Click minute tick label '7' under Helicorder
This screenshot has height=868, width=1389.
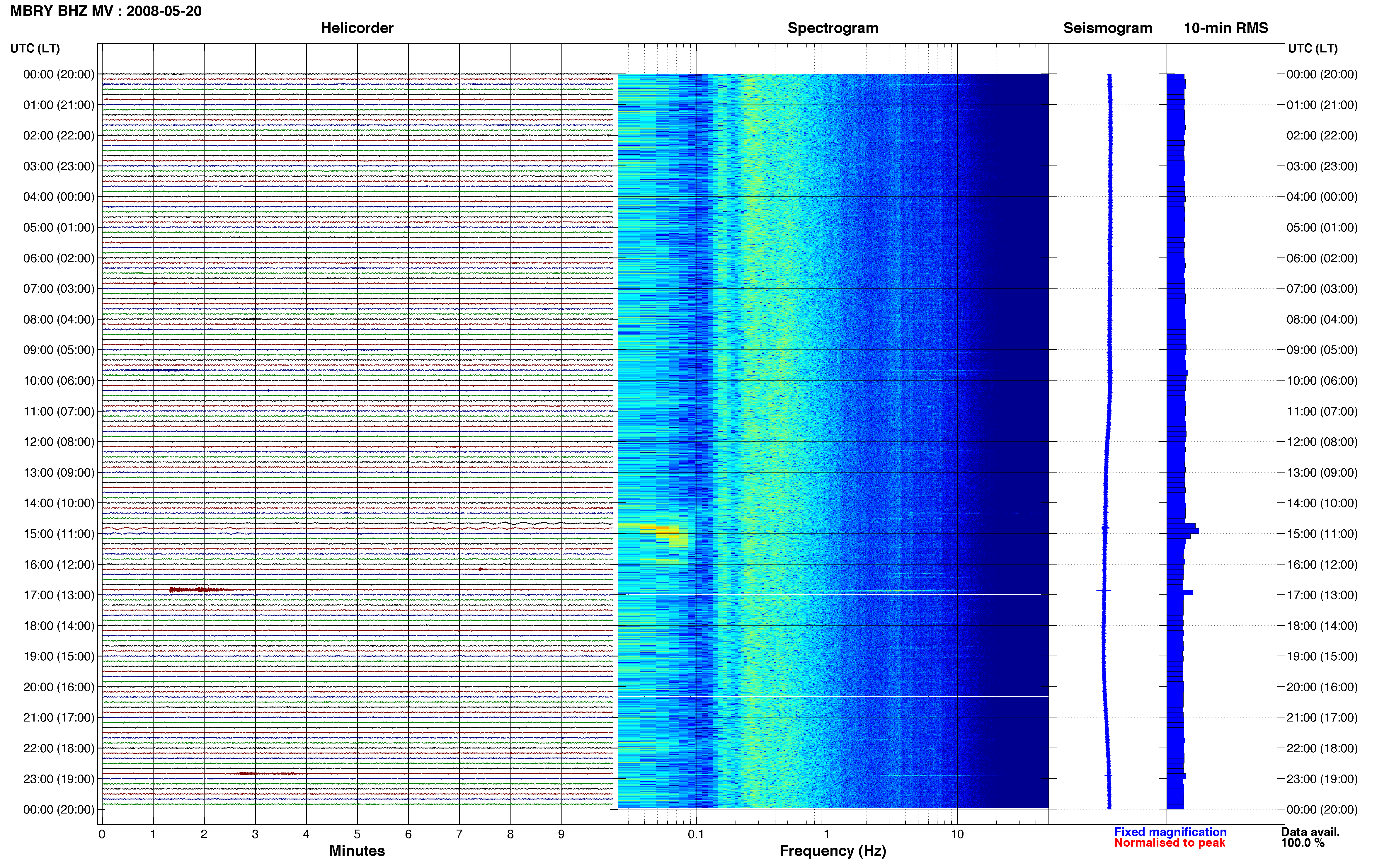(x=459, y=834)
